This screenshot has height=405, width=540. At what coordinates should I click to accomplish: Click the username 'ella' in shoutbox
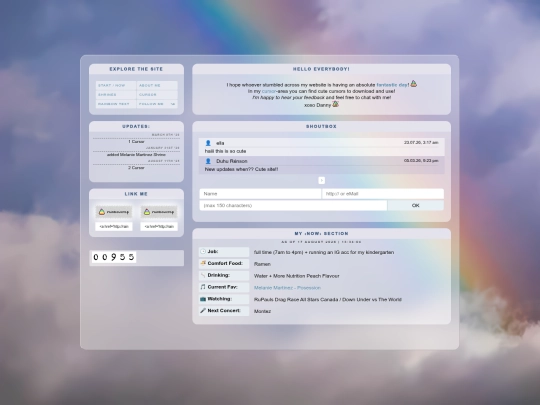[220, 143]
